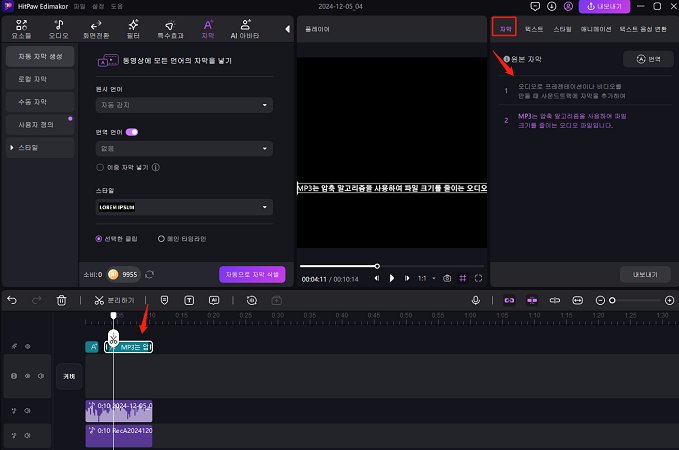Toggle the 번역 언어 switch
The image size is (679, 450).
point(132,131)
